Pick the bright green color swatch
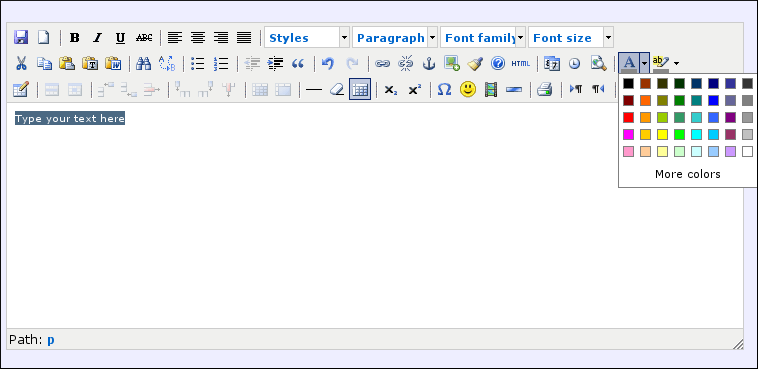Image resolution: width=758 pixels, height=369 pixels. (679, 134)
